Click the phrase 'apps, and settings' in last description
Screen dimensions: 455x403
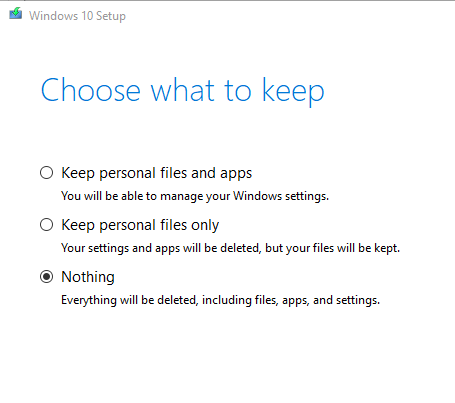331,300
